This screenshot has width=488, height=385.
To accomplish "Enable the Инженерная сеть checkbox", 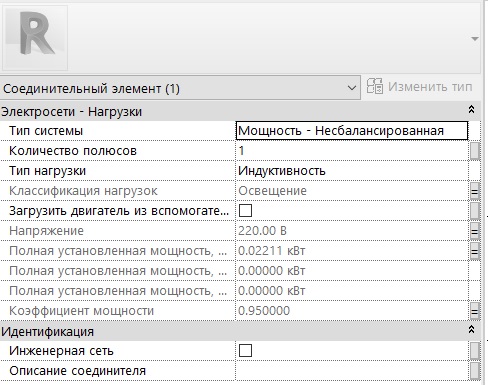I will click(x=245, y=350).
